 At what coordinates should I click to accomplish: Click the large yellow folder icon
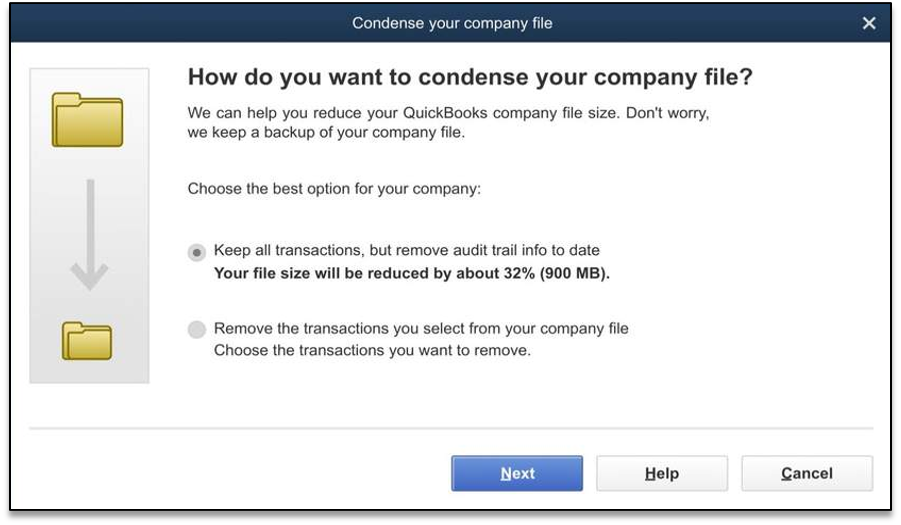pyautogui.click(x=87, y=119)
